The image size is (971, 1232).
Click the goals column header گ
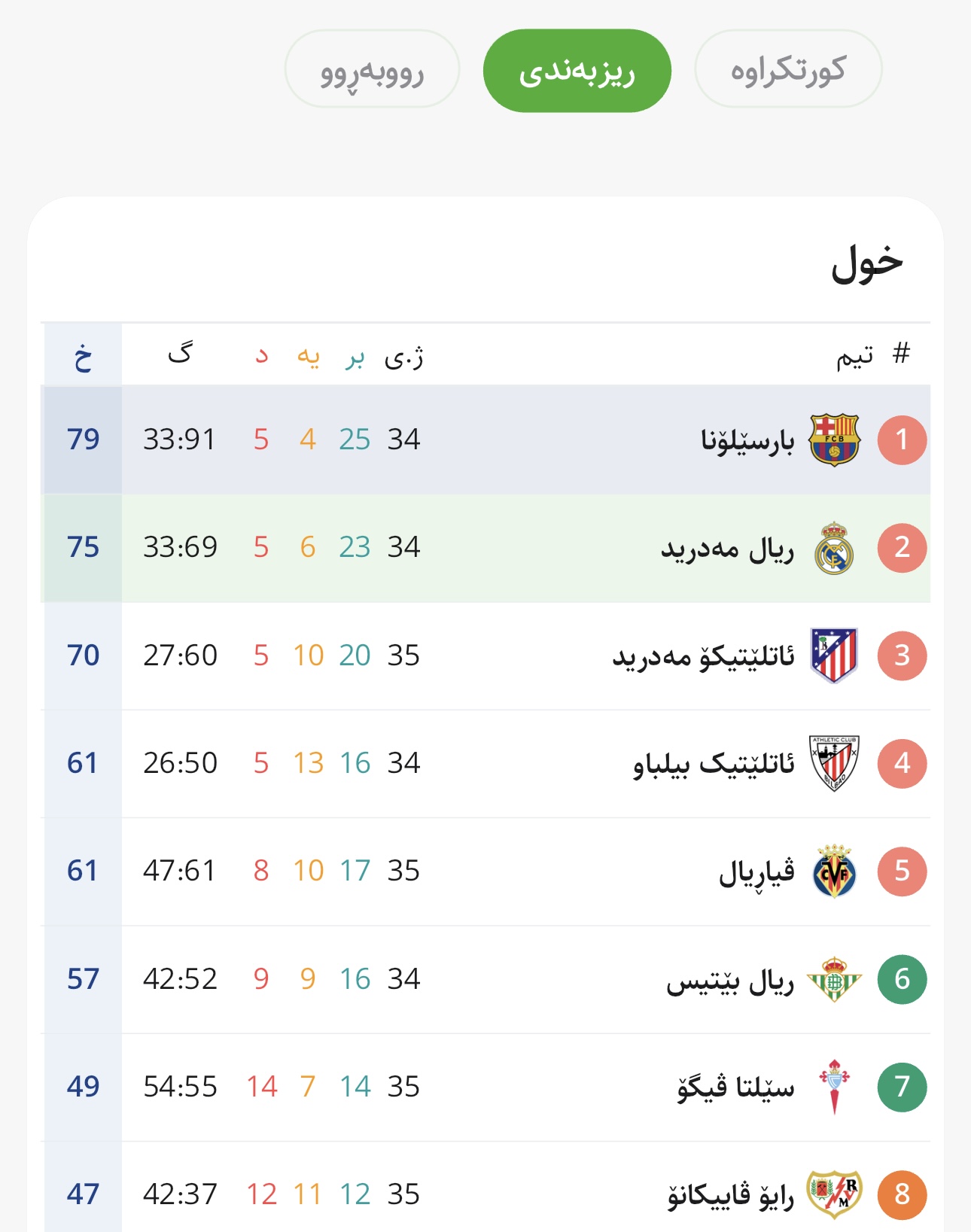(x=180, y=354)
